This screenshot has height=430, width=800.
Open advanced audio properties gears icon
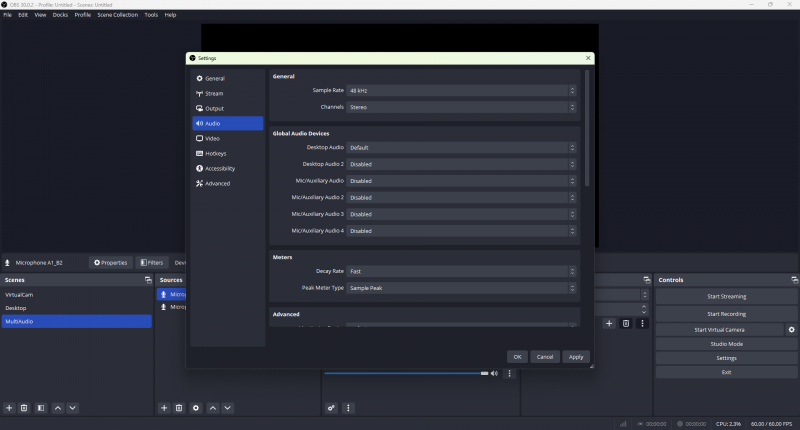pyautogui.click(x=331, y=408)
